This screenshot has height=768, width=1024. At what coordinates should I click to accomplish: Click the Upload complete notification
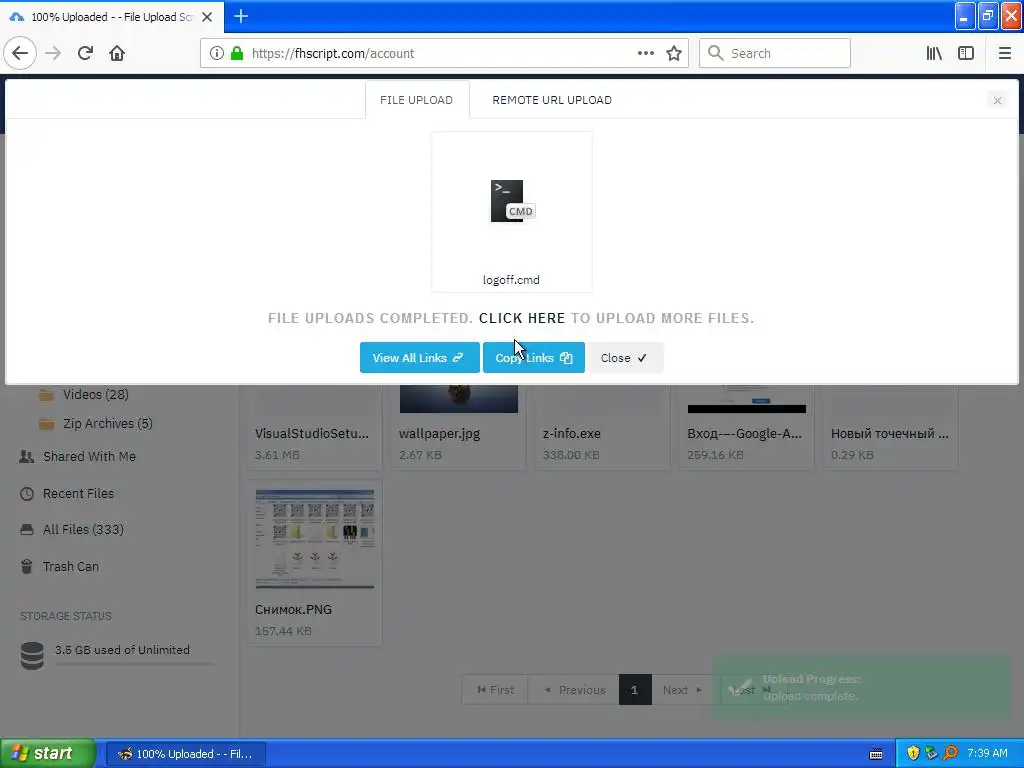click(863, 688)
